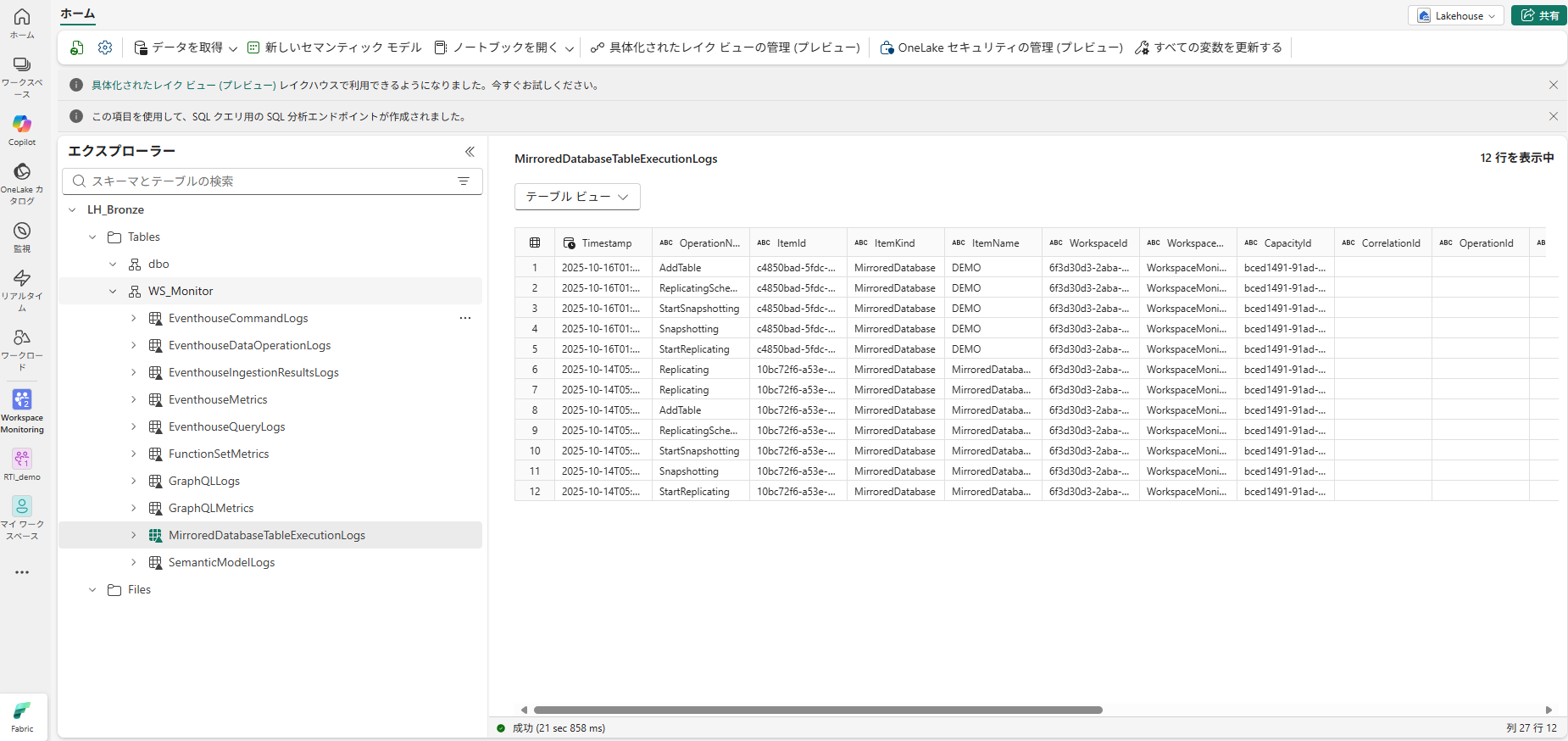Viewport: 1568px width, 741px height.
Task: Expand the MirroredDatabaseTableExecutionLogs table node
Action: pyautogui.click(x=134, y=535)
